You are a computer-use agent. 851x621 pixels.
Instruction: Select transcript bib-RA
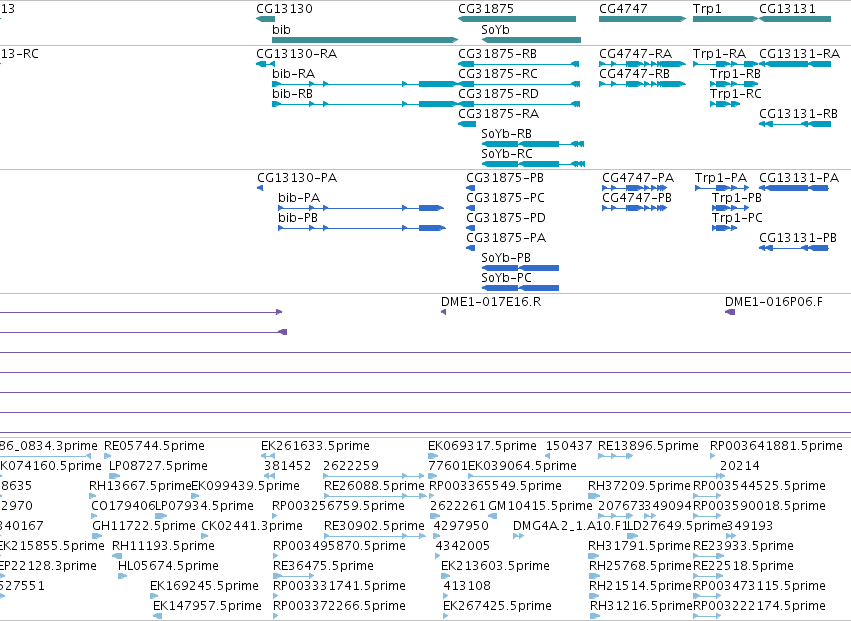coord(365,84)
